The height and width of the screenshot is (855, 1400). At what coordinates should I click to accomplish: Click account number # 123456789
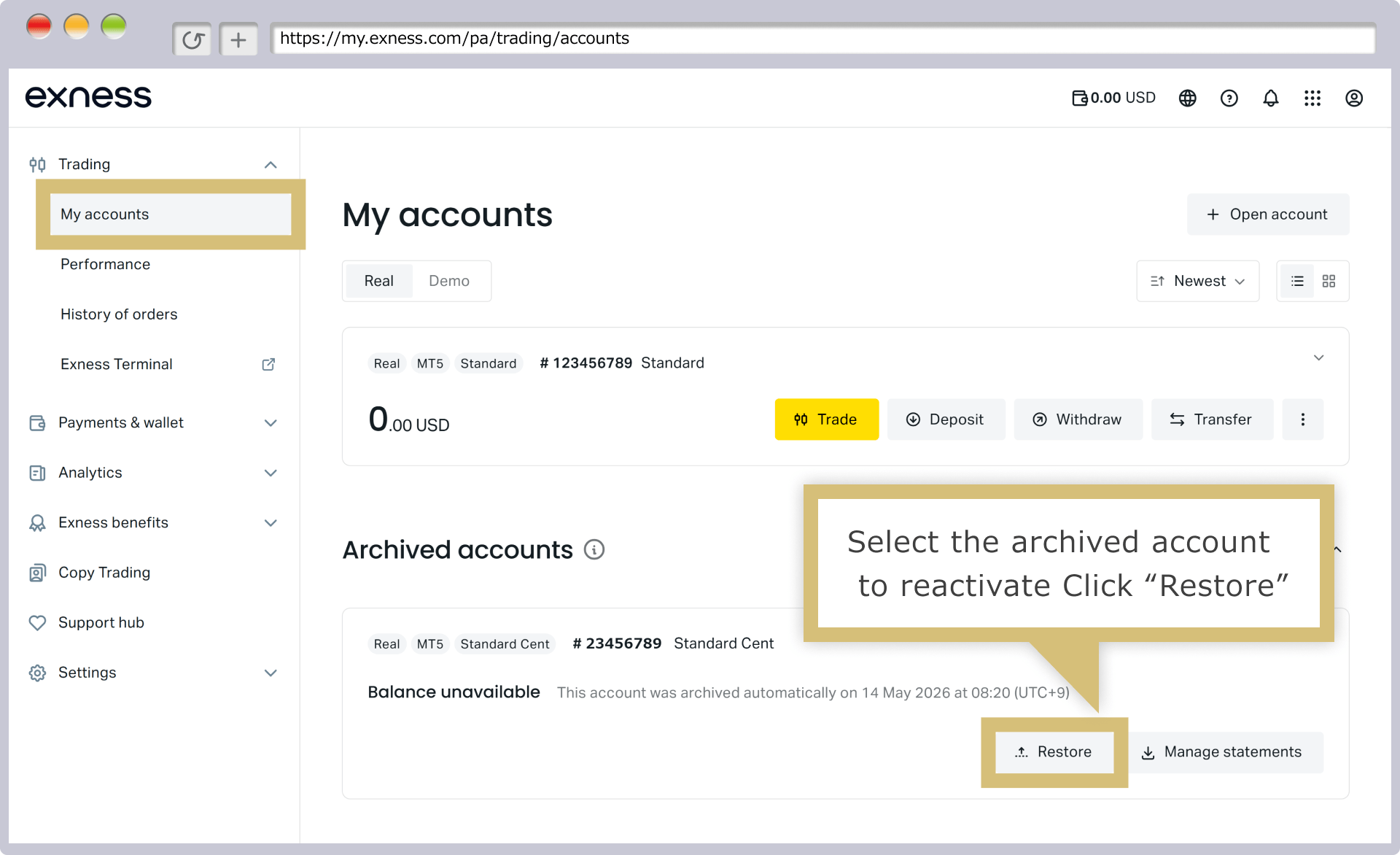click(x=586, y=363)
